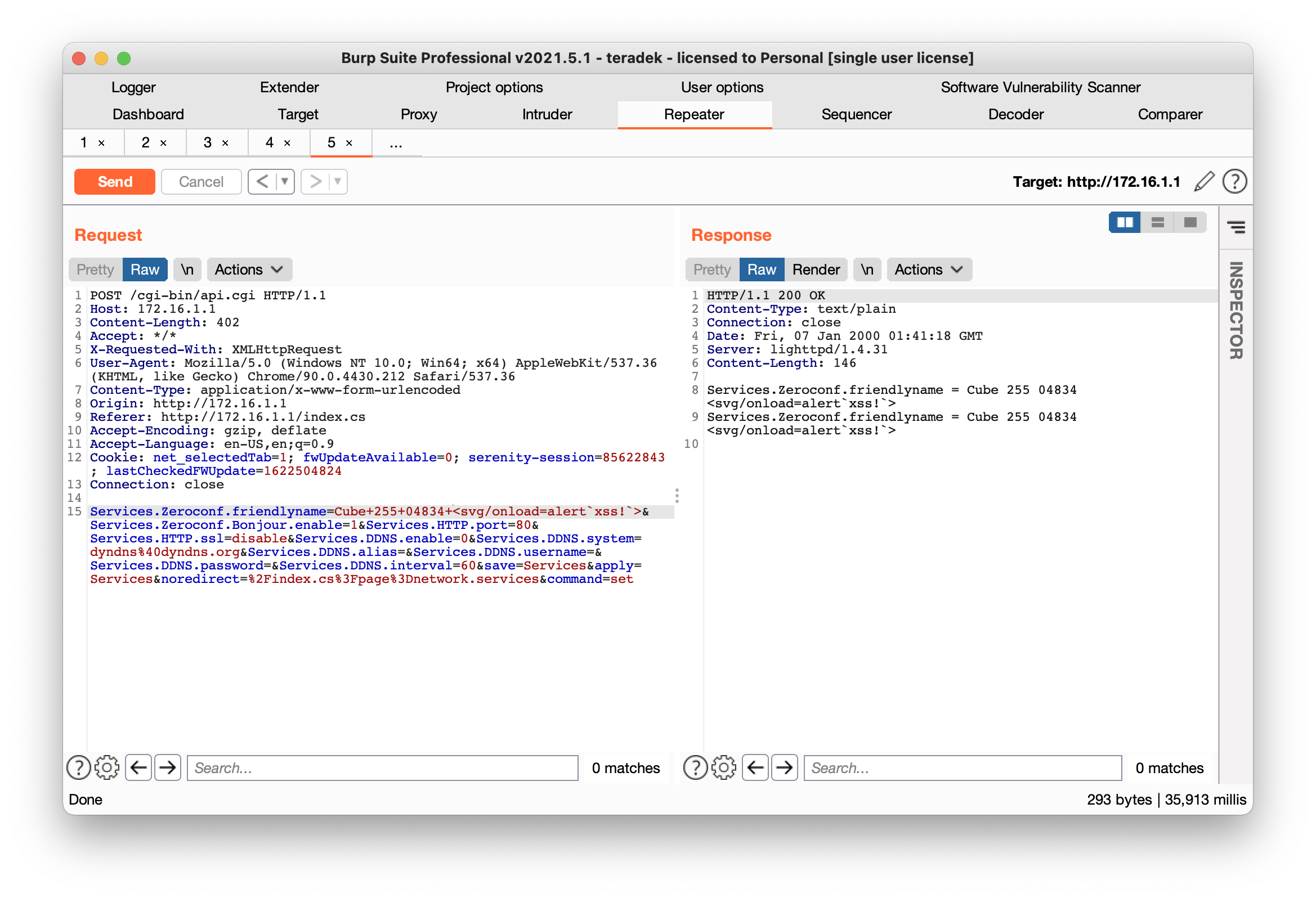Viewport: 1316px width, 898px height.
Task: Switch Response view to Pretty
Action: coord(713,270)
